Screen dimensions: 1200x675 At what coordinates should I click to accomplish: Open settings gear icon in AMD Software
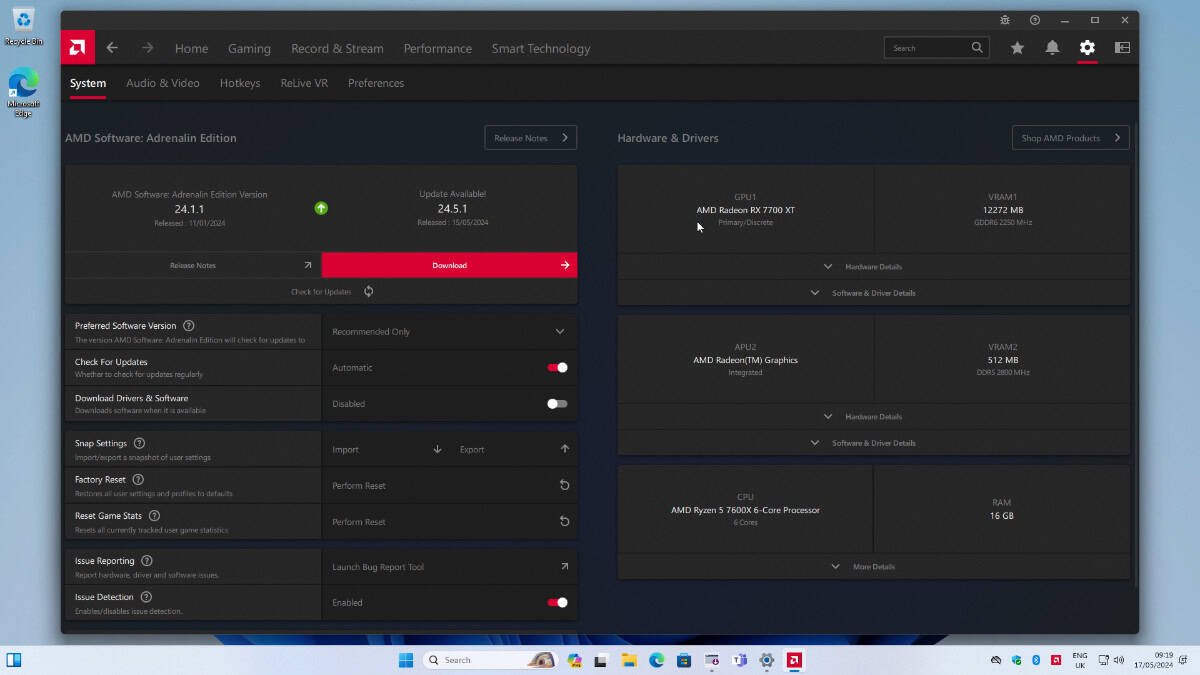point(1087,47)
